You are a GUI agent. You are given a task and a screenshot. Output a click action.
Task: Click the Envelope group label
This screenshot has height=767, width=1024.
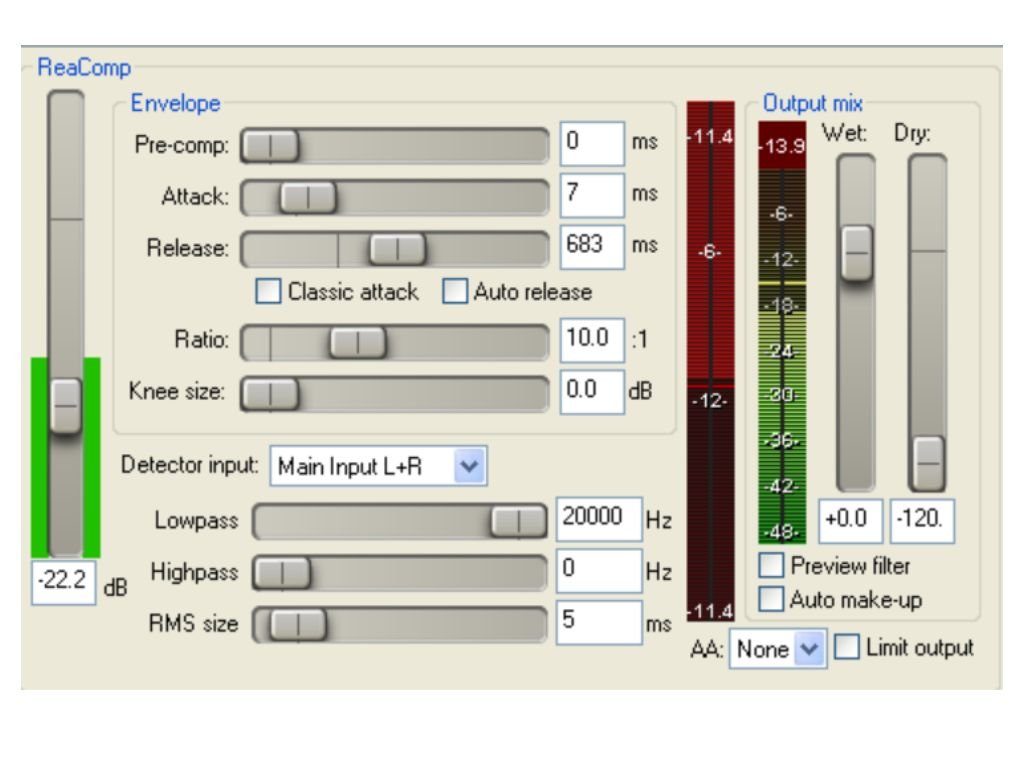pyautogui.click(x=175, y=103)
